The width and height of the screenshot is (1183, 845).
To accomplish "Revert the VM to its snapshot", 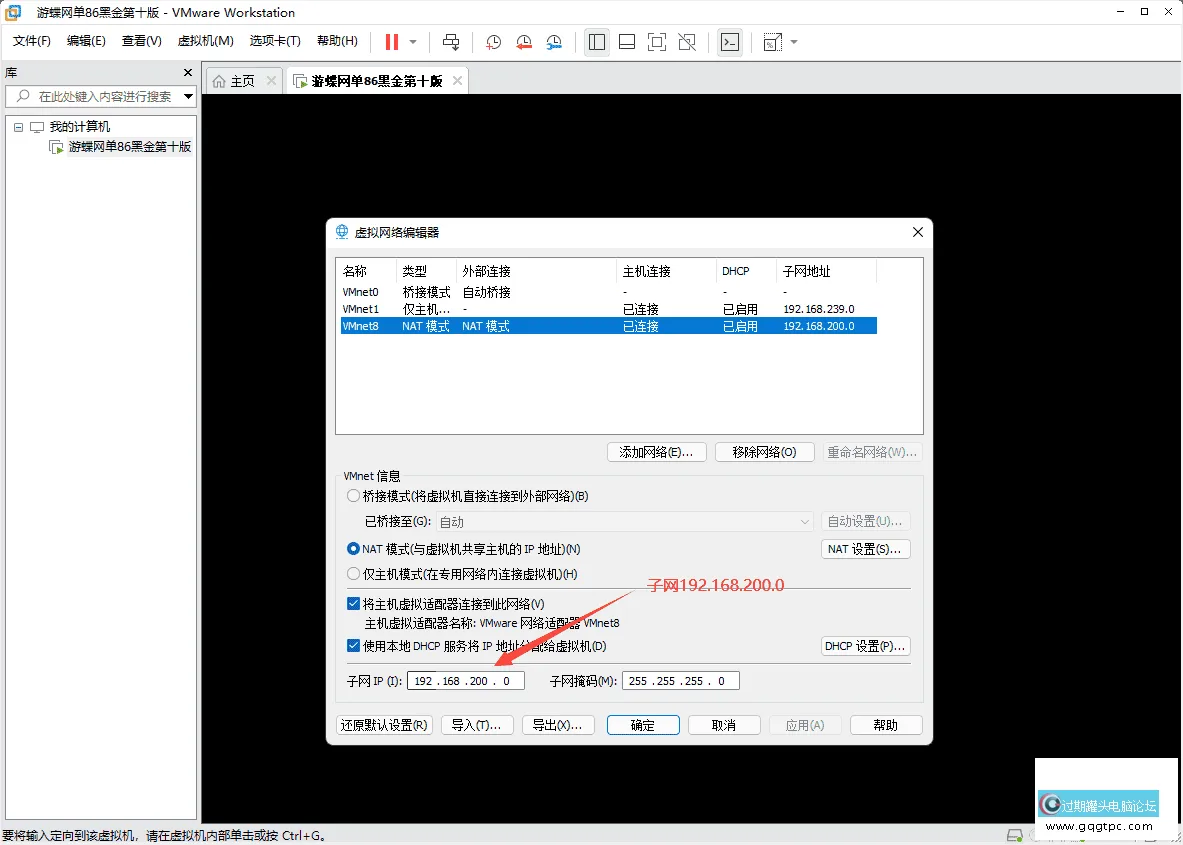I will (x=523, y=42).
